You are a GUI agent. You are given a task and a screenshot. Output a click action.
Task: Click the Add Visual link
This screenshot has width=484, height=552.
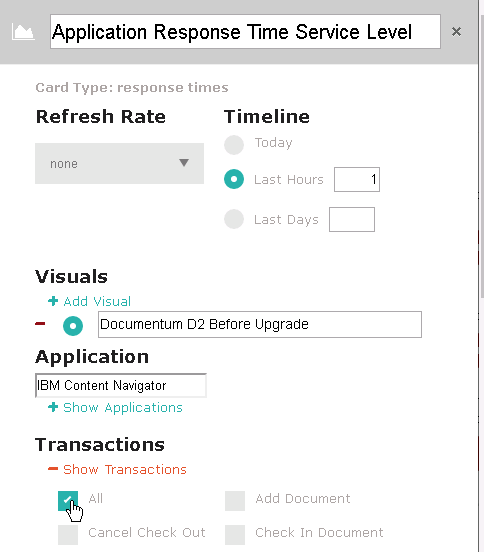click(97, 301)
